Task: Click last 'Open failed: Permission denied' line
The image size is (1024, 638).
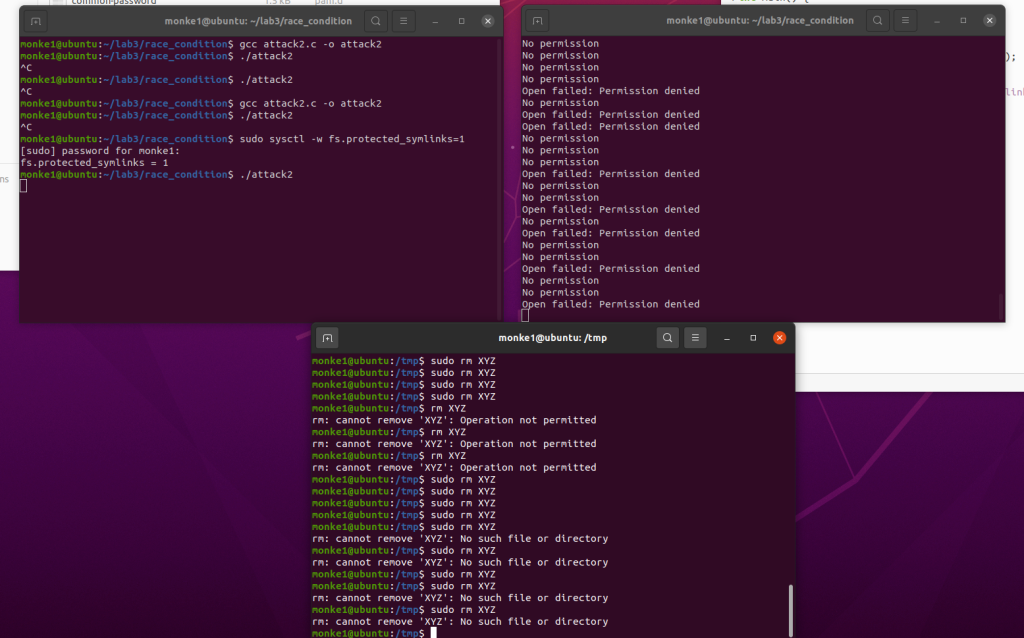Action: pyautogui.click(x=611, y=304)
